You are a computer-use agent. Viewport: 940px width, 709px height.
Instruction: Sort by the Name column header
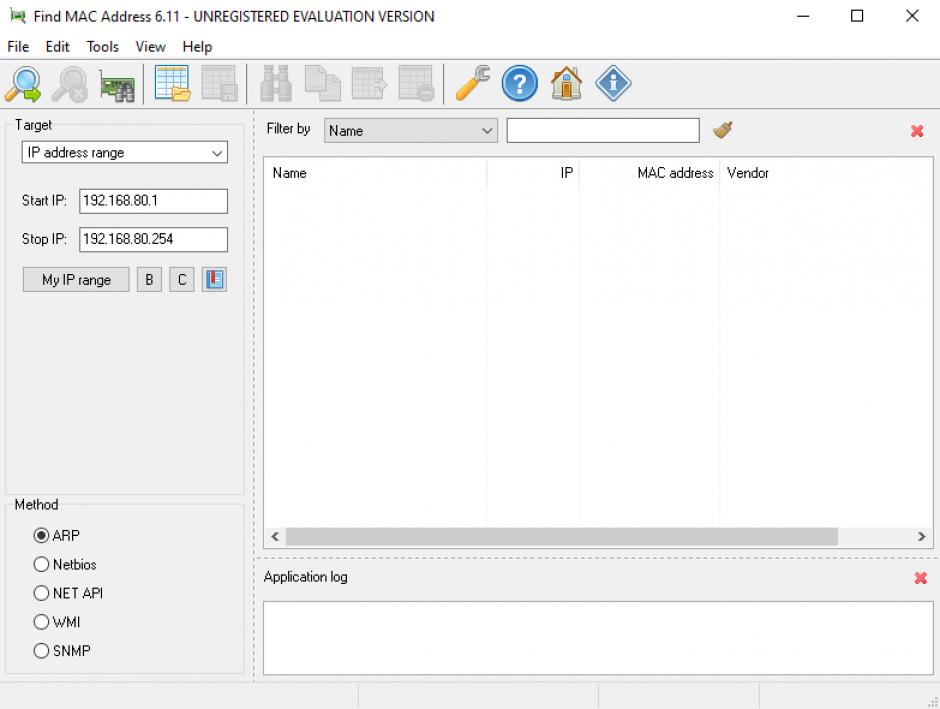375,173
